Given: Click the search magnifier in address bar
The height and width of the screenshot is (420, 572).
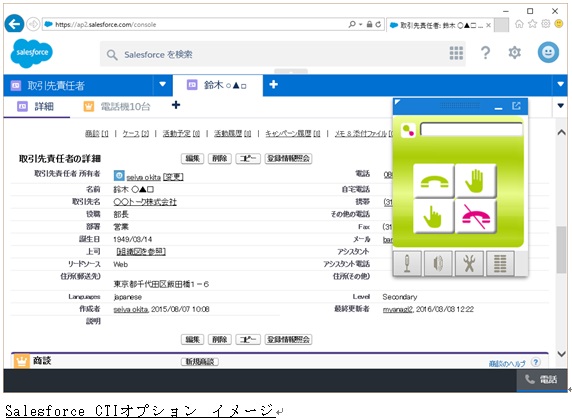Looking at the screenshot, I should click(x=352, y=24).
